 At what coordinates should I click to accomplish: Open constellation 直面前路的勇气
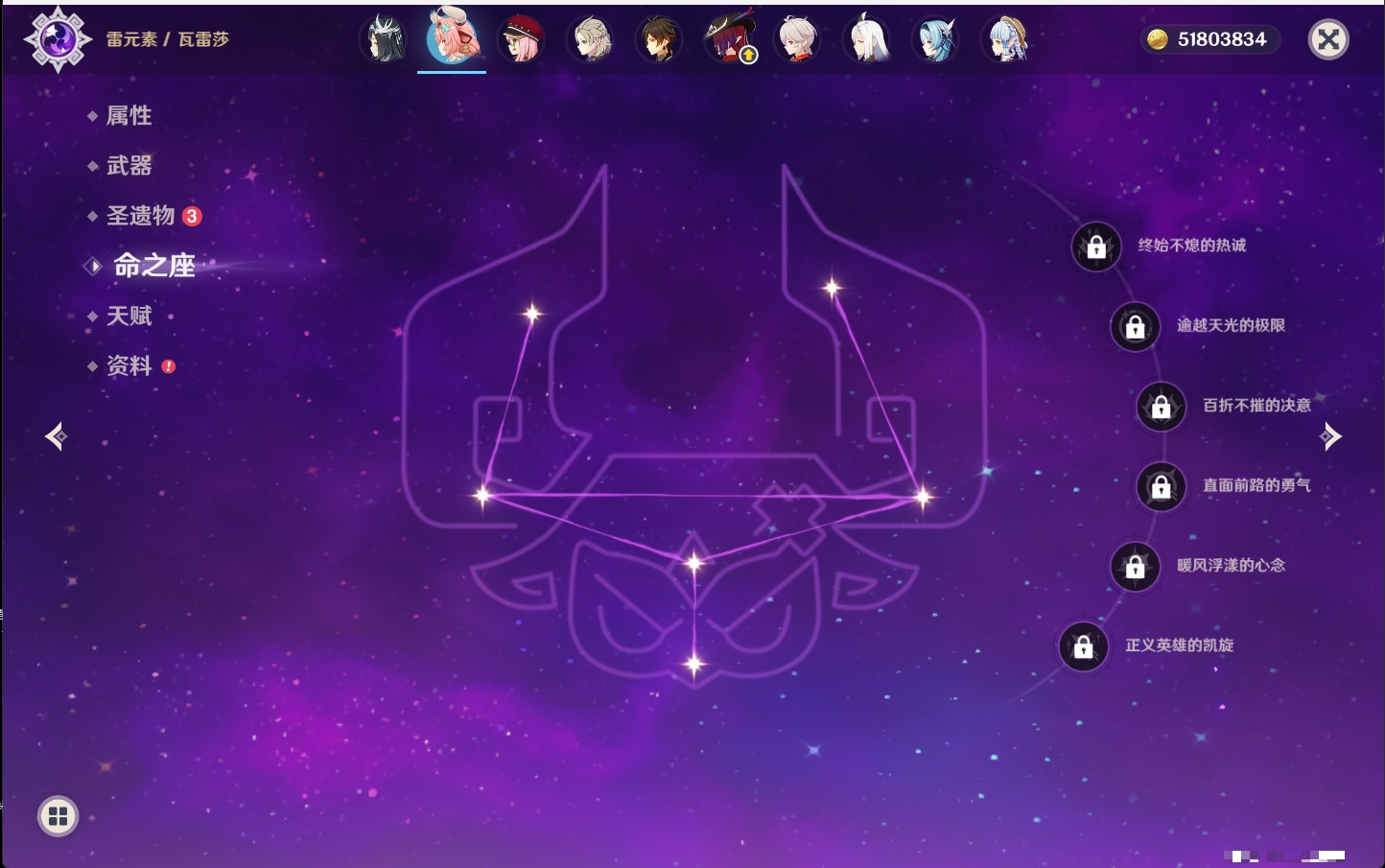point(1256,485)
